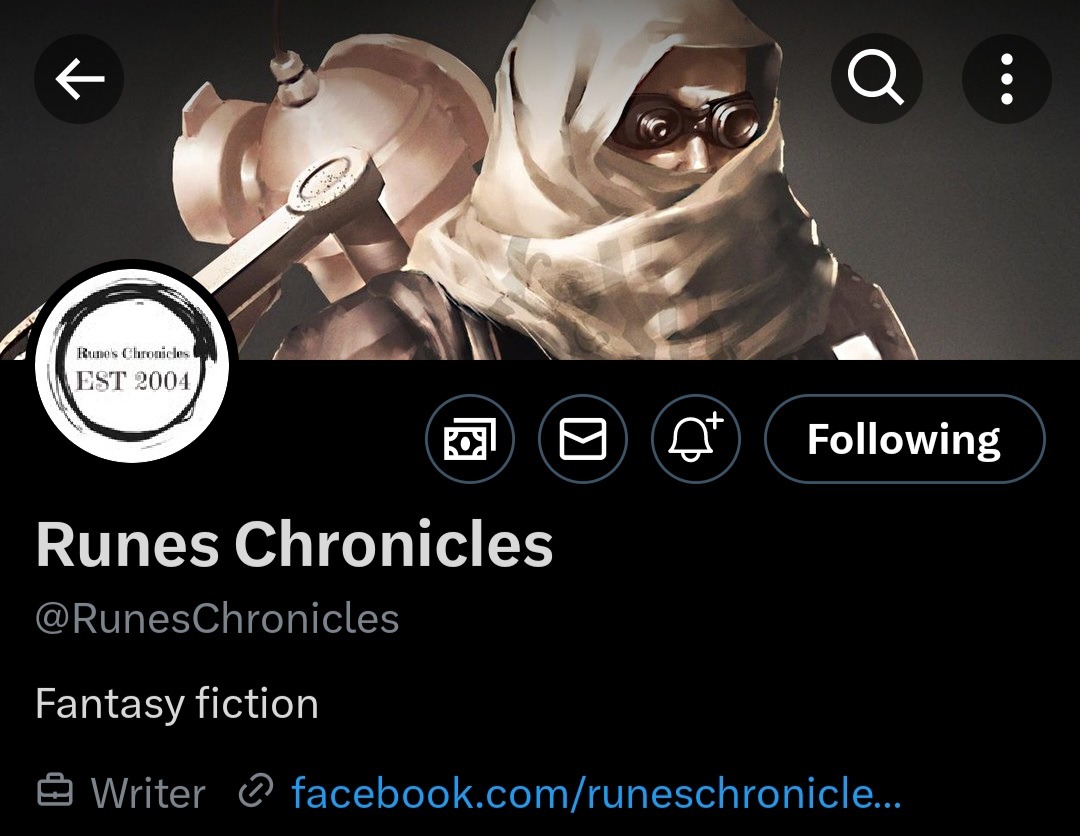Click the briefcase category icon
The width and height of the screenshot is (1080, 836).
[x=54, y=791]
